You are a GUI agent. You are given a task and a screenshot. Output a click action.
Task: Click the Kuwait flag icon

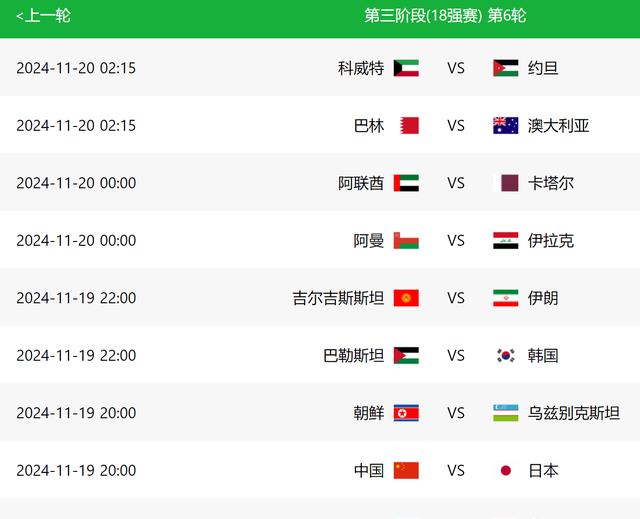pyautogui.click(x=406, y=68)
